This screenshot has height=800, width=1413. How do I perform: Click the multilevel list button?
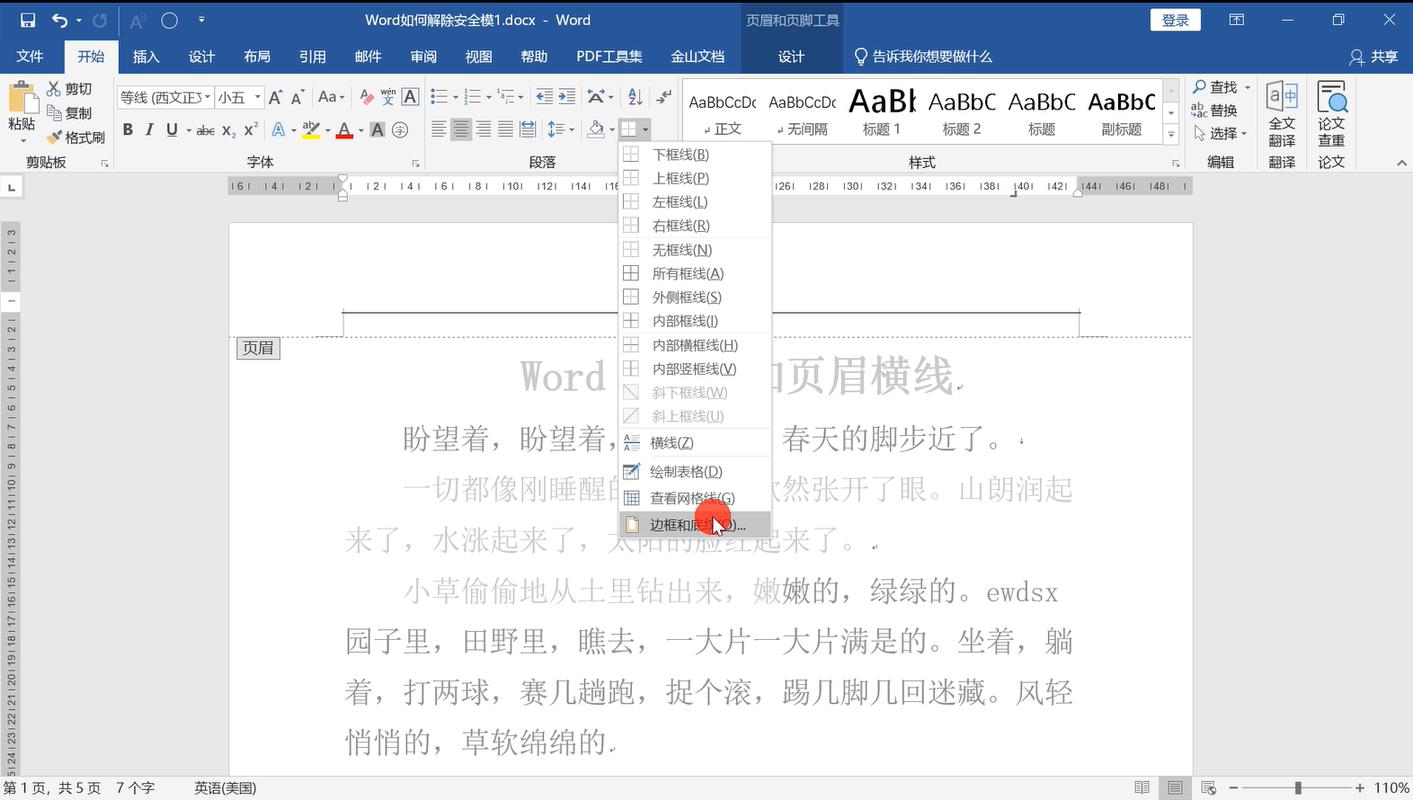tap(506, 97)
